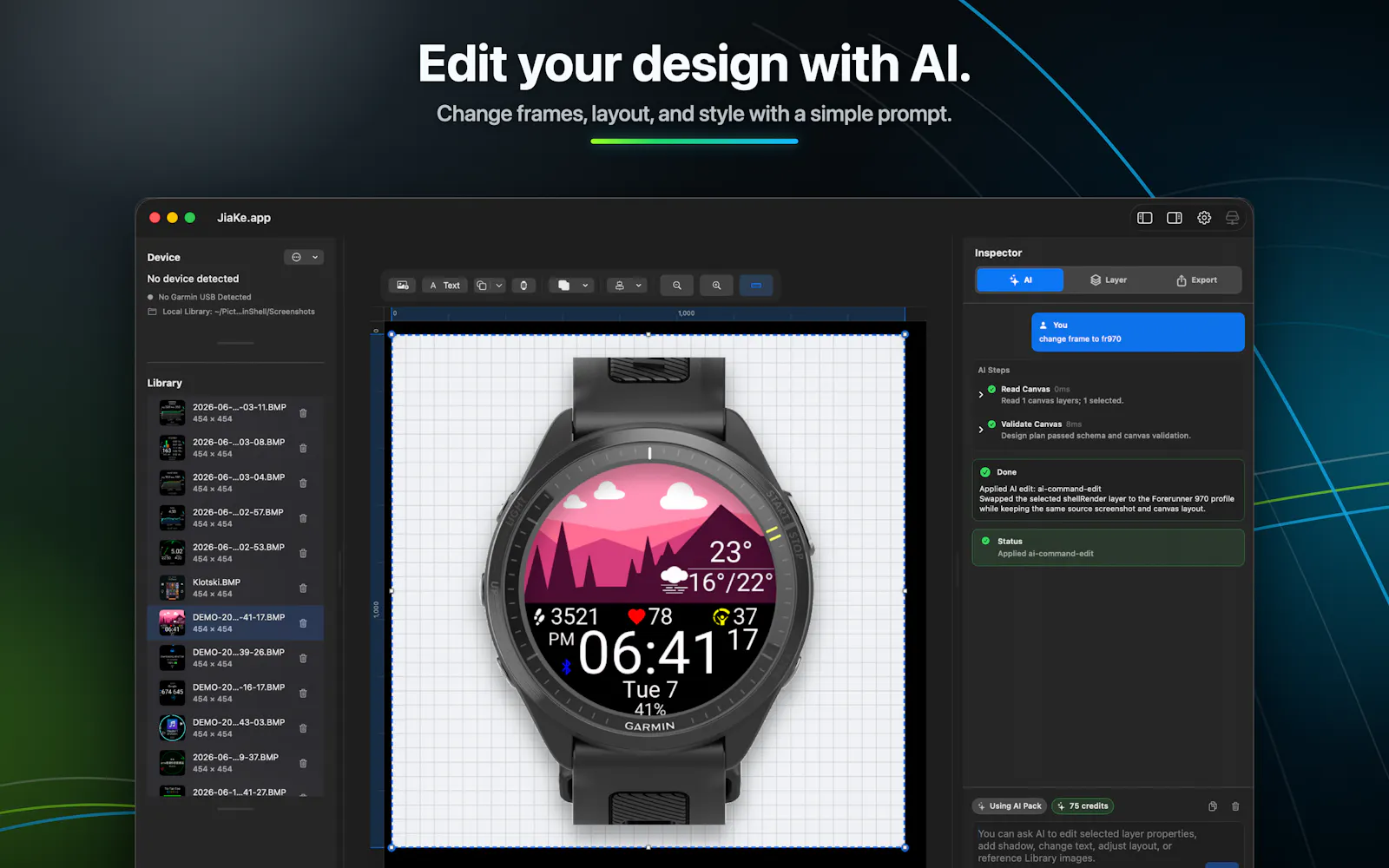Select 2026-06-...02-57.BMP in the Library
The height and width of the screenshot is (868, 1389).
[x=235, y=518]
